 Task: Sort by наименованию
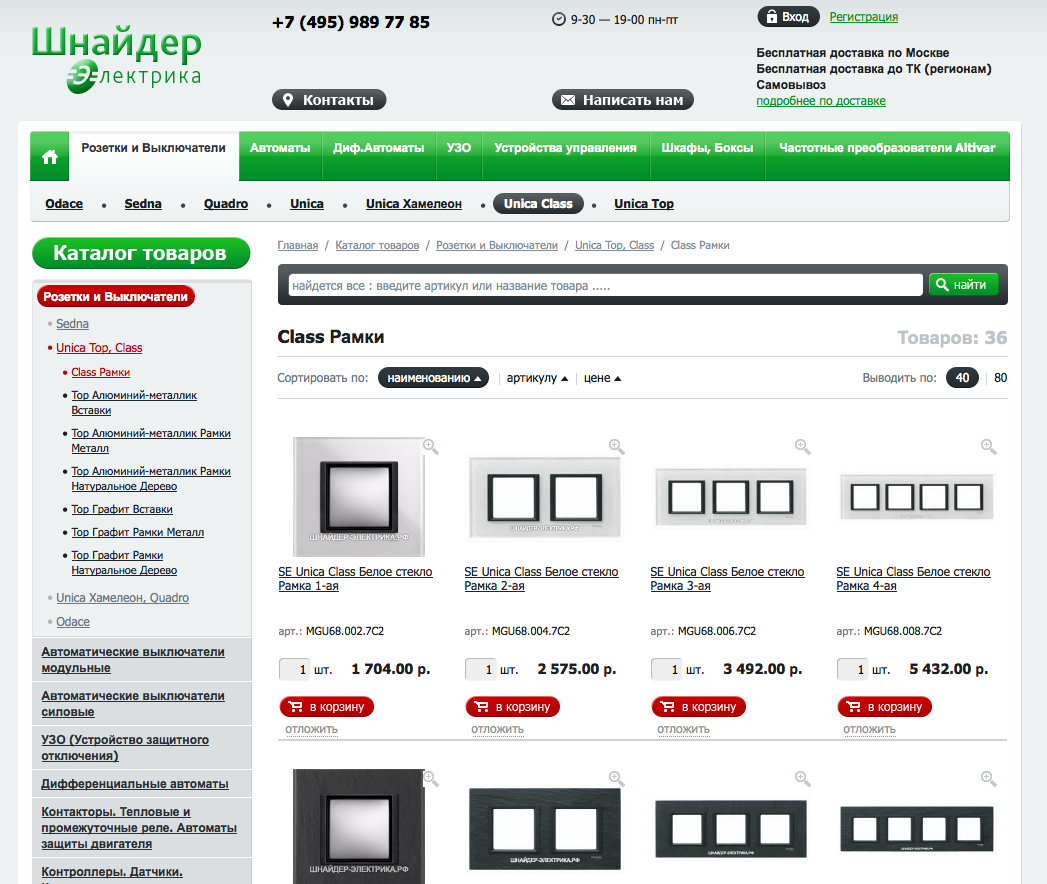click(x=433, y=378)
